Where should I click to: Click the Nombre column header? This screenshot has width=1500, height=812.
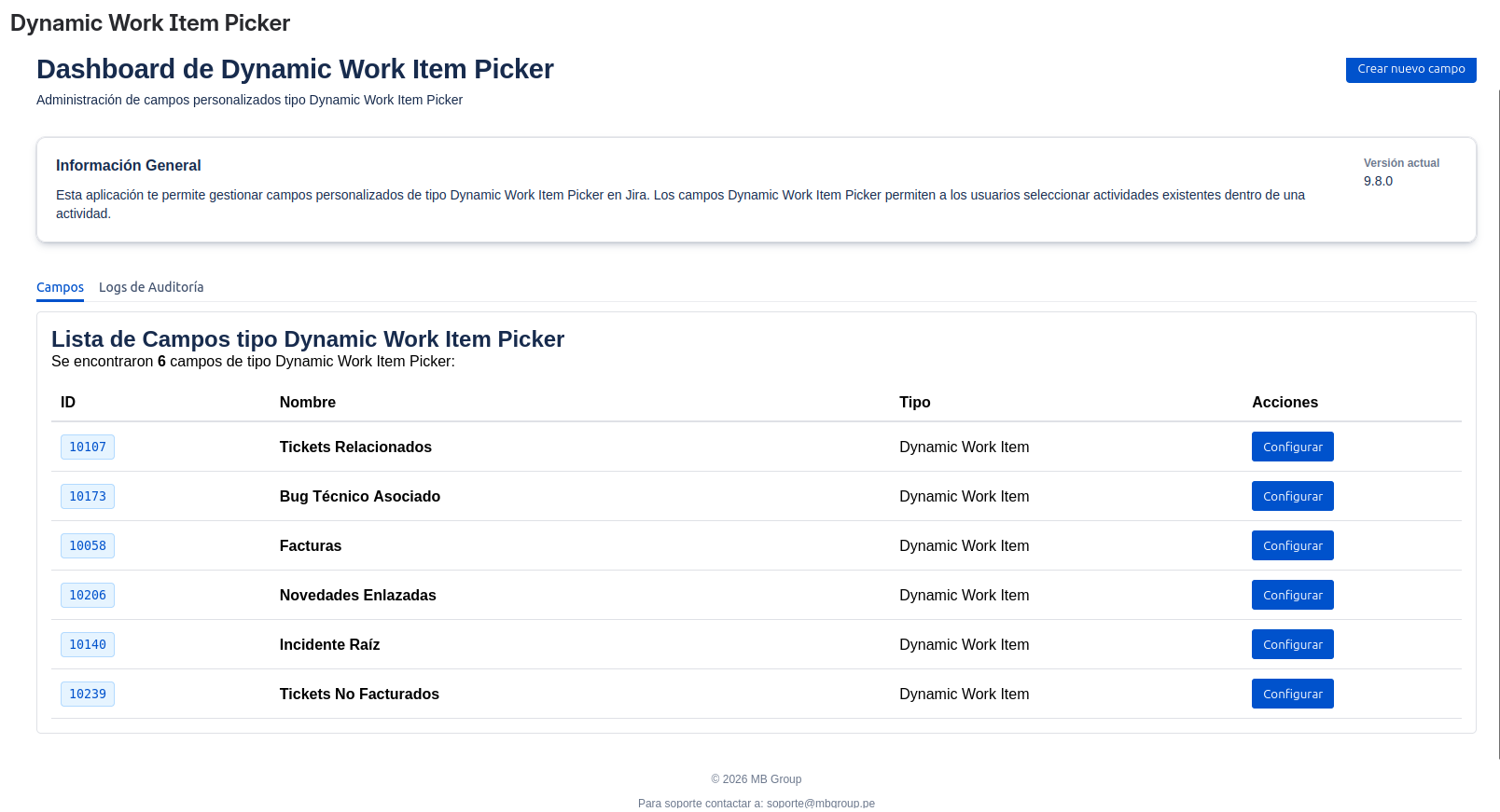point(308,402)
